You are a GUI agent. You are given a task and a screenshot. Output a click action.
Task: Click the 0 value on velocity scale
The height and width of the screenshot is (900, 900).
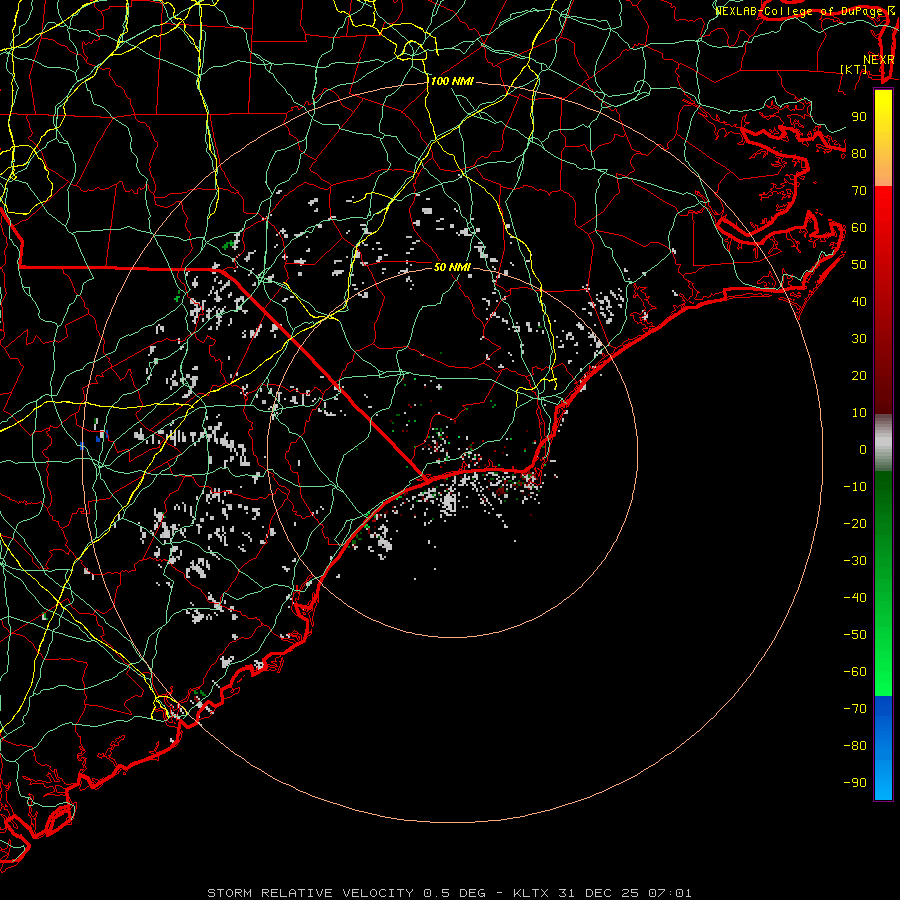863,450
